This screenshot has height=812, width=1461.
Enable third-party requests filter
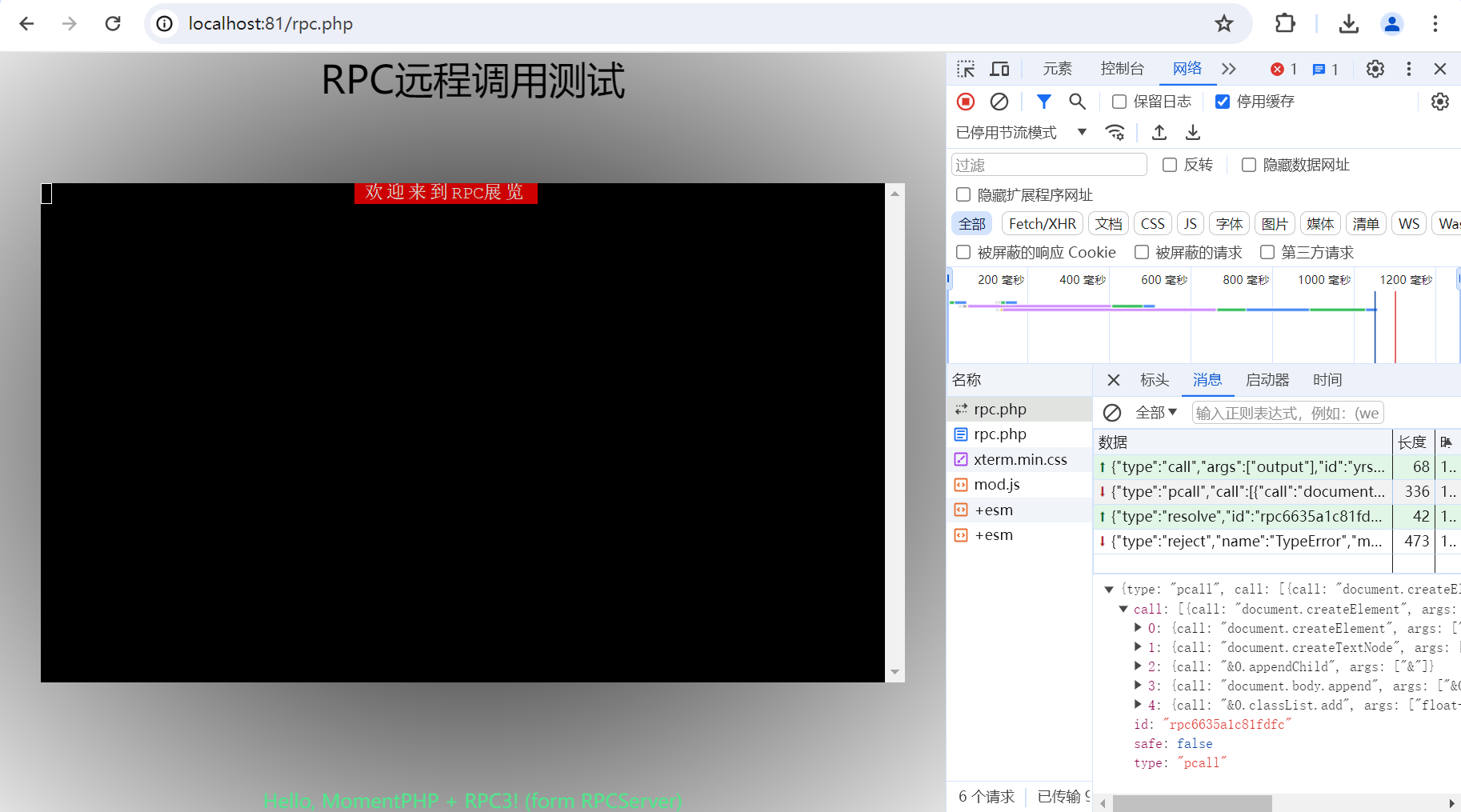tap(1267, 252)
